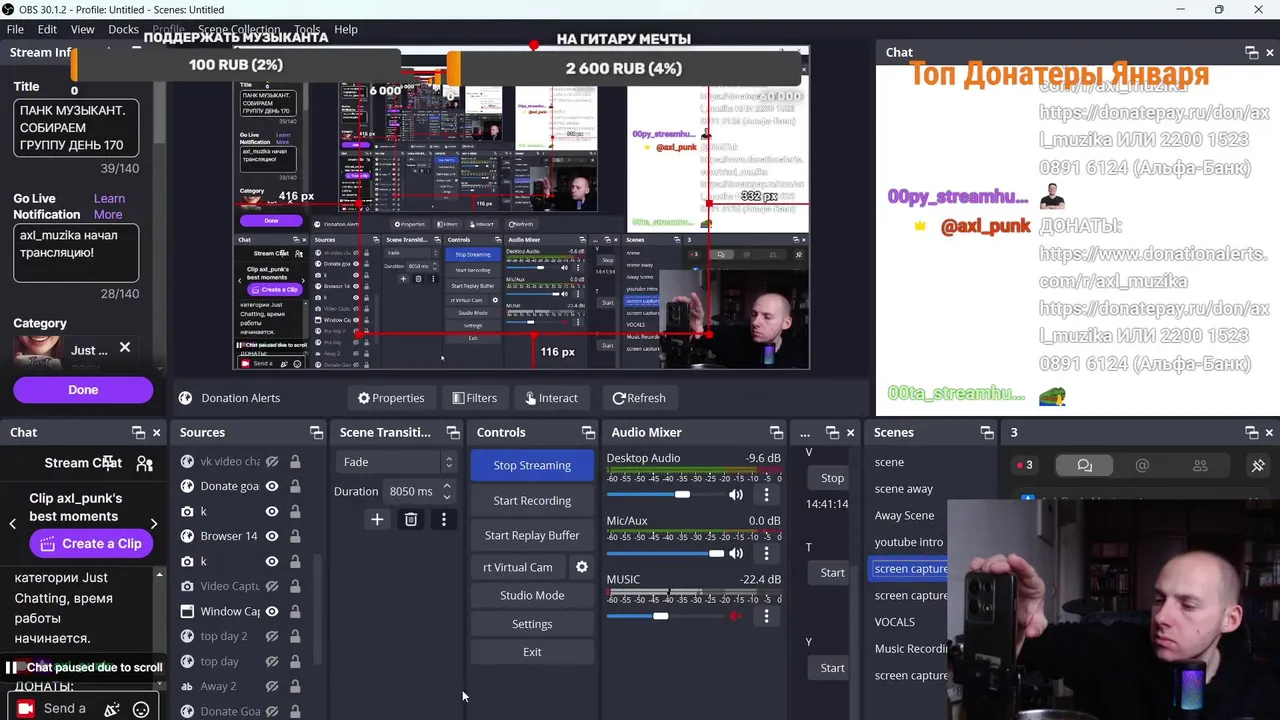Click Start Recording button
Viewport: 1280px width, 720px height.
pos(532,501)
